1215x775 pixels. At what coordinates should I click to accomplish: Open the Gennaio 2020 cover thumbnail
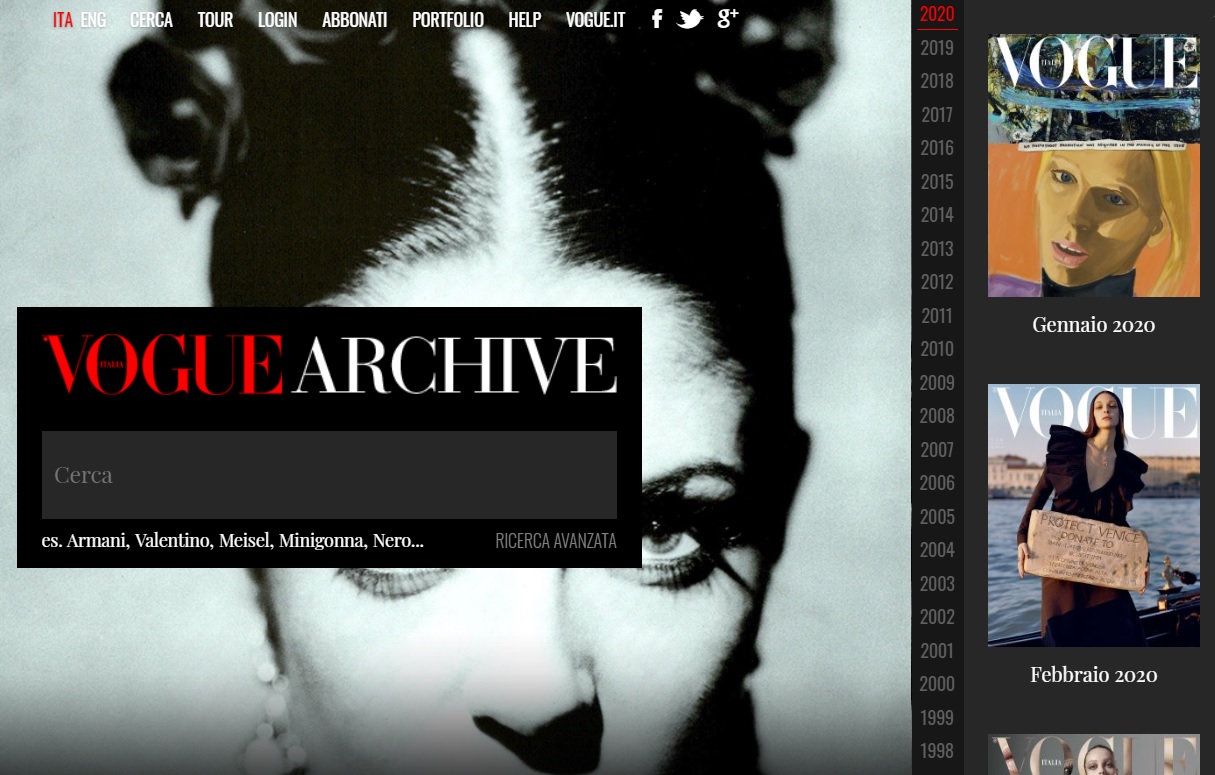1094,166
